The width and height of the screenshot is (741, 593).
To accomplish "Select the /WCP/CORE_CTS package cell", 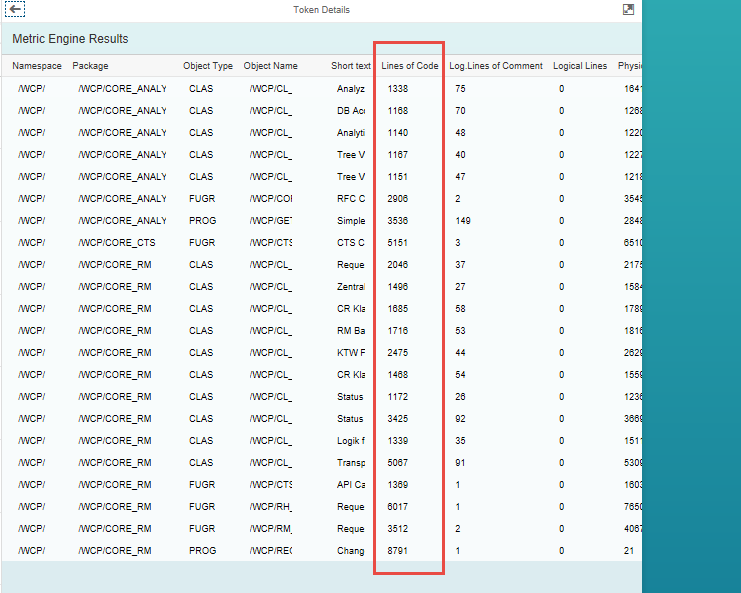I will [117, 242].
